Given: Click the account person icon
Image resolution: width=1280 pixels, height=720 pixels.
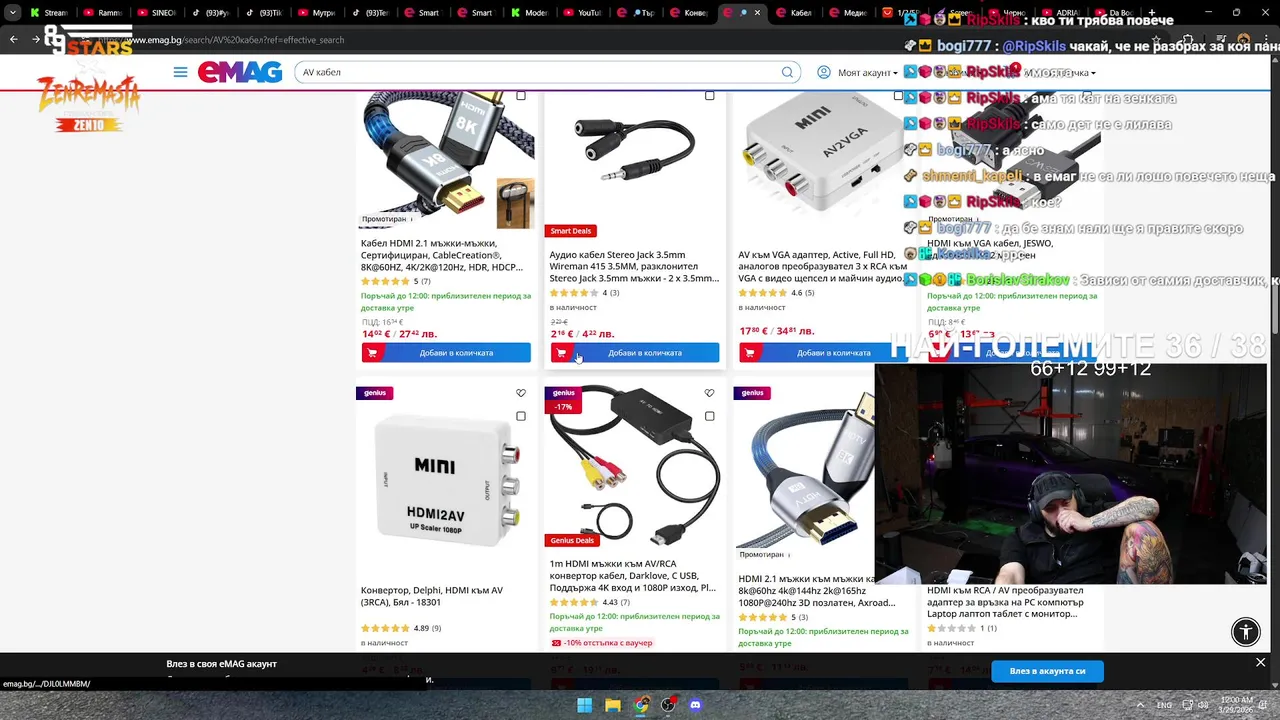Looking at the screenshot, I should 824,72.
